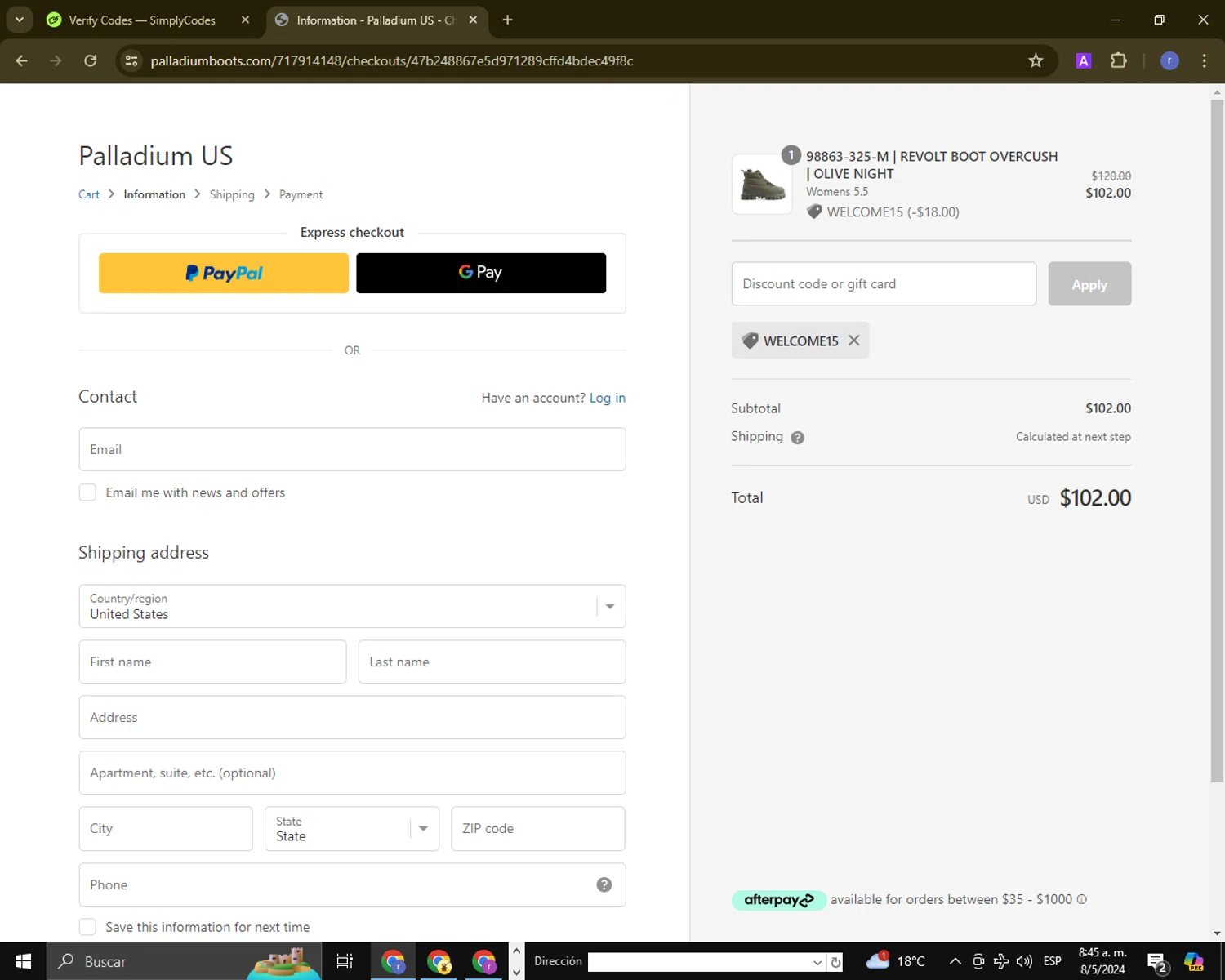Viewport: 1225px width, 980px height.
Task: Check Save this information for next time
Action: (87, 927)
